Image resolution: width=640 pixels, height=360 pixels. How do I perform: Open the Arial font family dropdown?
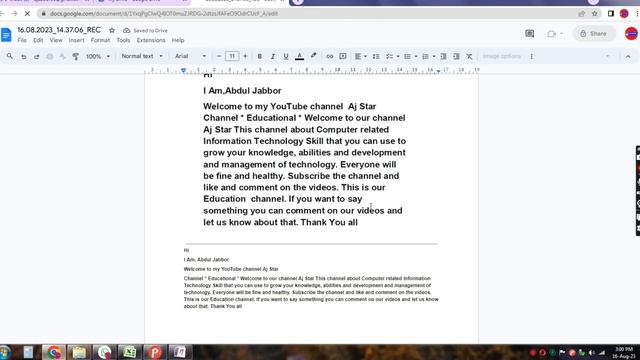[191, 56]
